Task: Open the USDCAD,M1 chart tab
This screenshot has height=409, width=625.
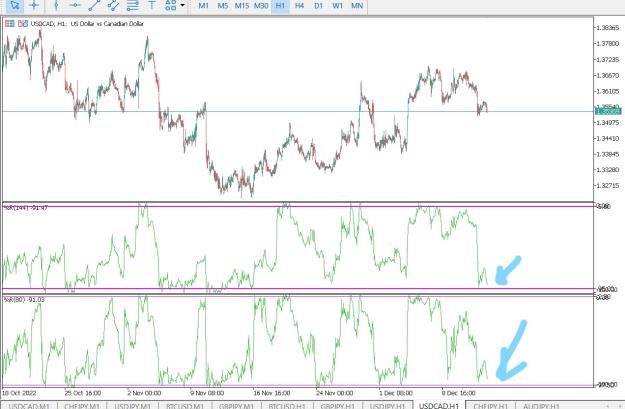Action: 29,405
